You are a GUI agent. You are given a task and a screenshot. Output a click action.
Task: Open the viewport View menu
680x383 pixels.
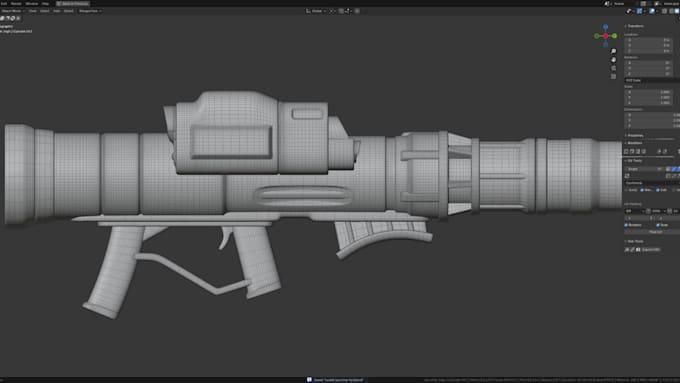33,11
